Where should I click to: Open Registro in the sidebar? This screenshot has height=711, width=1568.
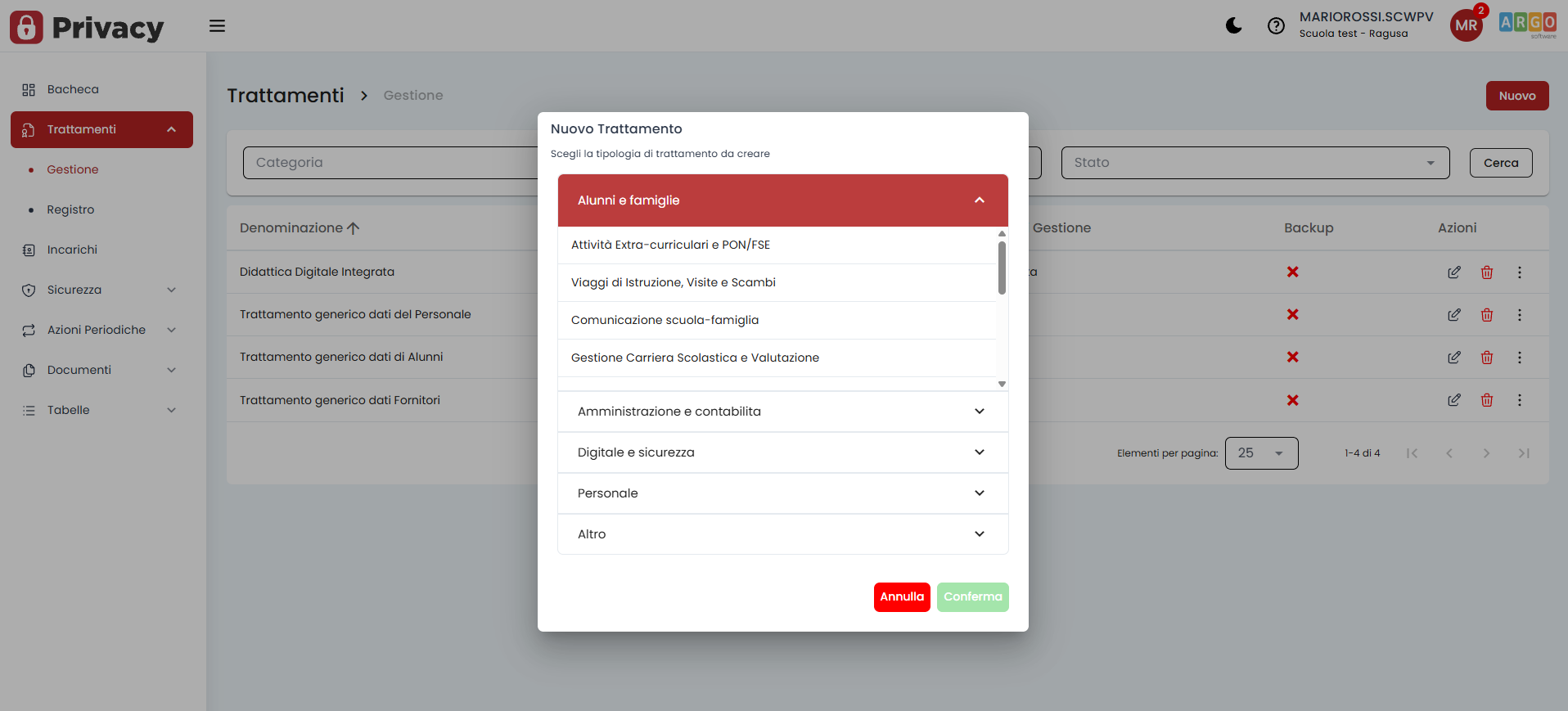(70, 209)
